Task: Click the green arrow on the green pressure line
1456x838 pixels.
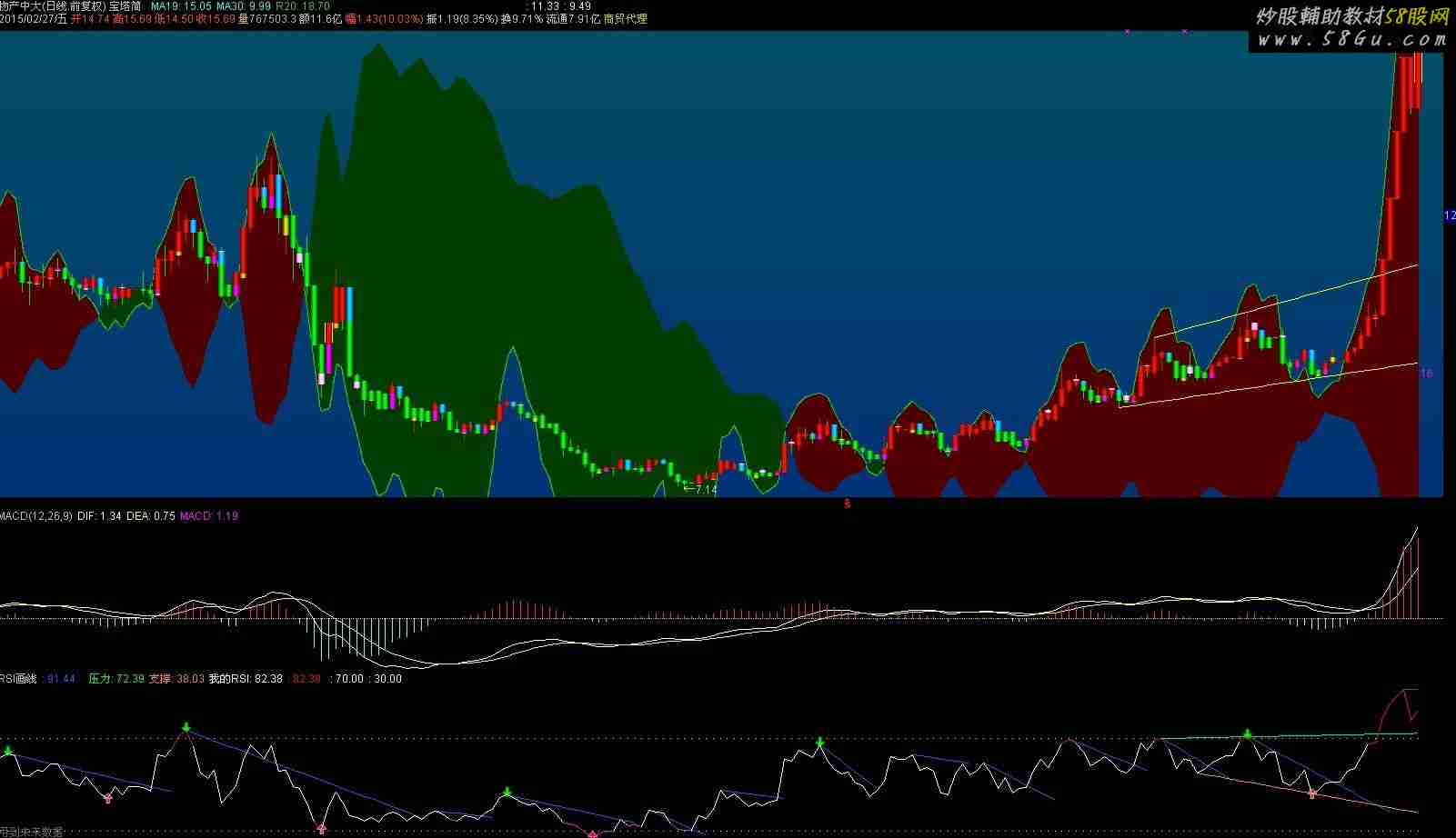Action: [x=1248, y=733]
